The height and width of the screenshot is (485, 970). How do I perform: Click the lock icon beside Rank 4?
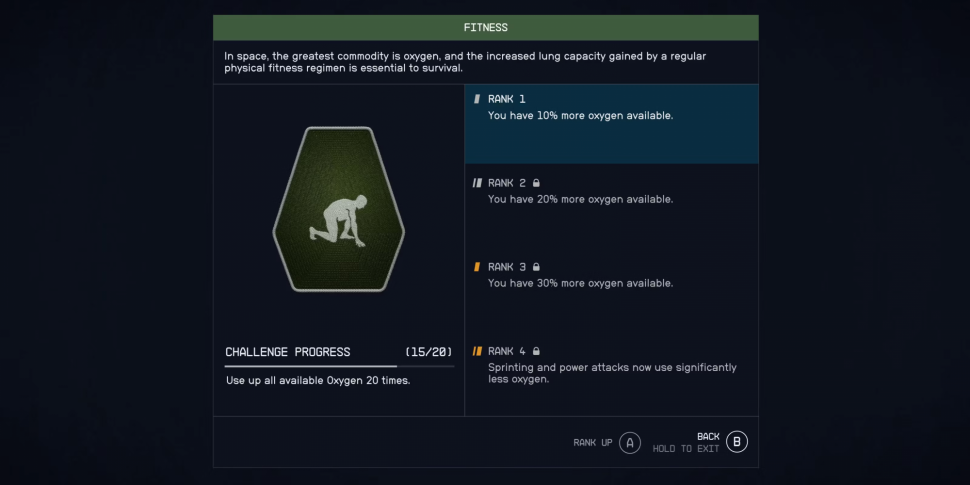point(537,351)
